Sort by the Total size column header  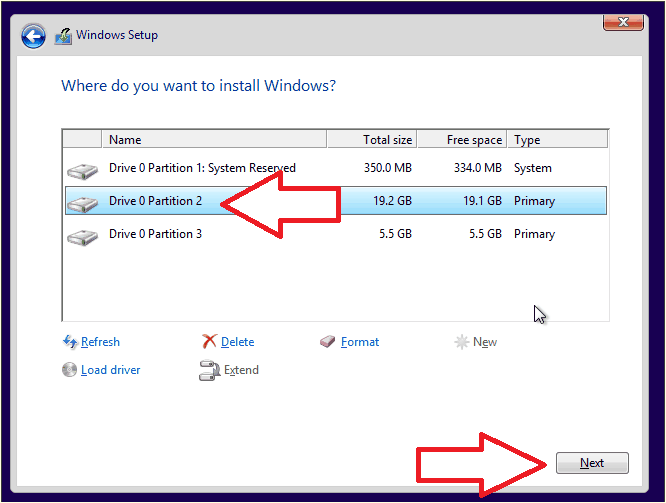(372, 139)
